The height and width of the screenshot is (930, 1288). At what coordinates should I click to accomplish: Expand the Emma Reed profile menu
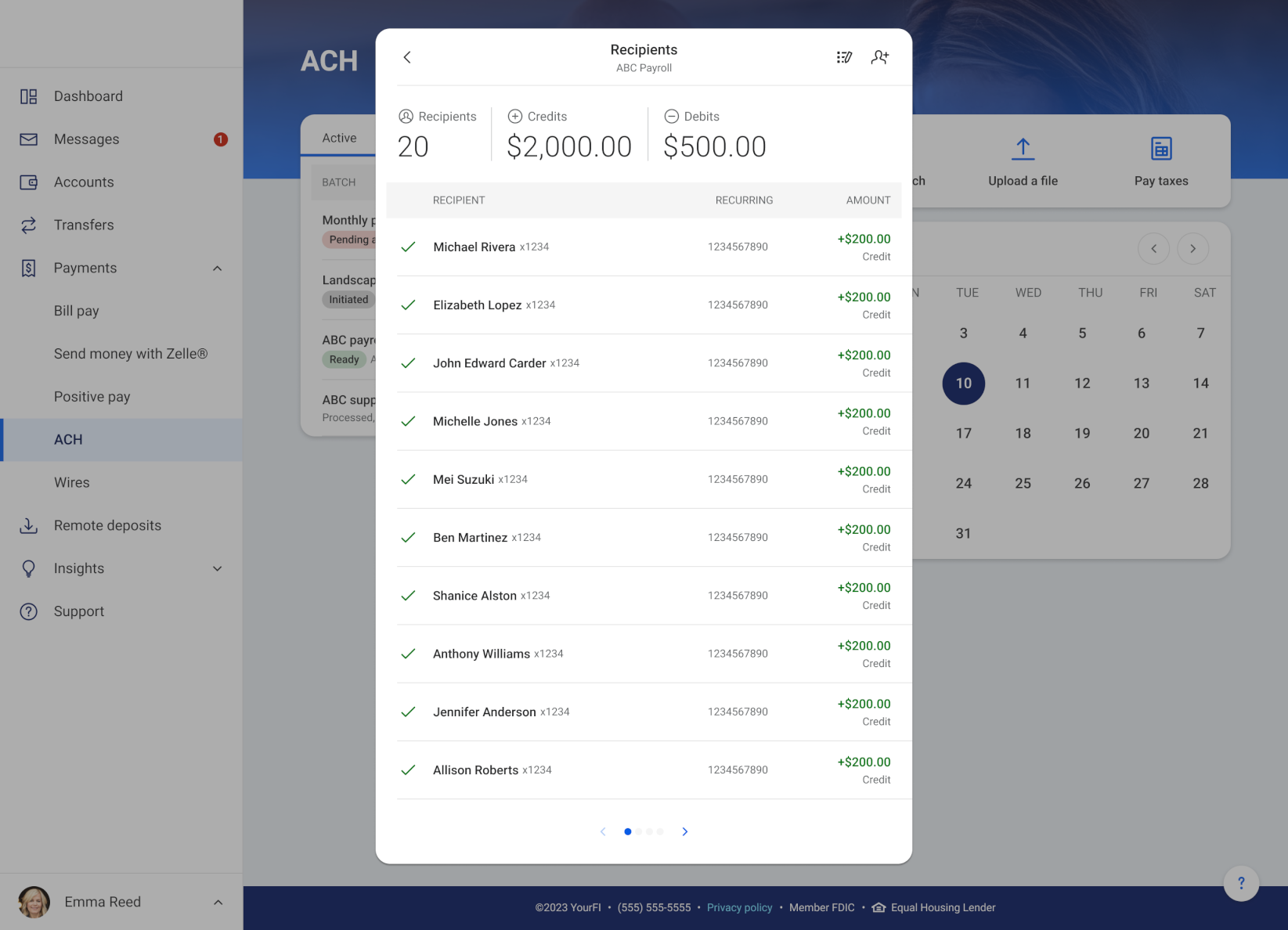(x=218, y=903)
